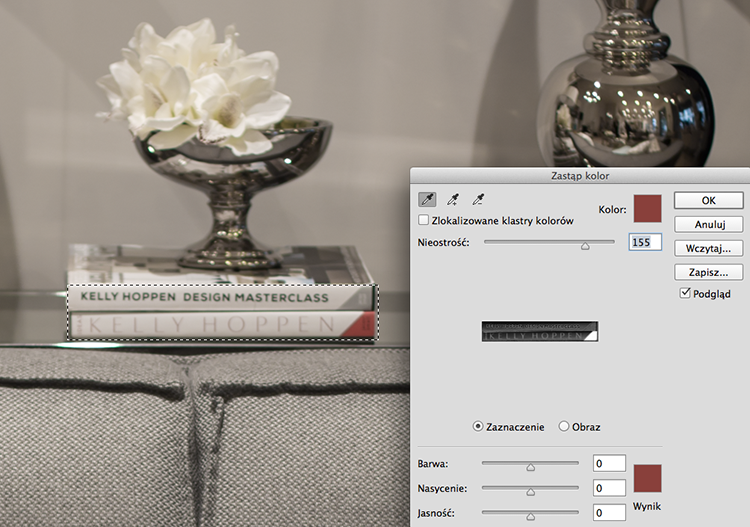Click the Jasność slider handle

(530, 516)
